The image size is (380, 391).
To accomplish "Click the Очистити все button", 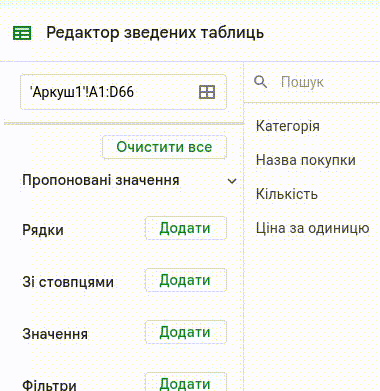I will pos(164,147).
